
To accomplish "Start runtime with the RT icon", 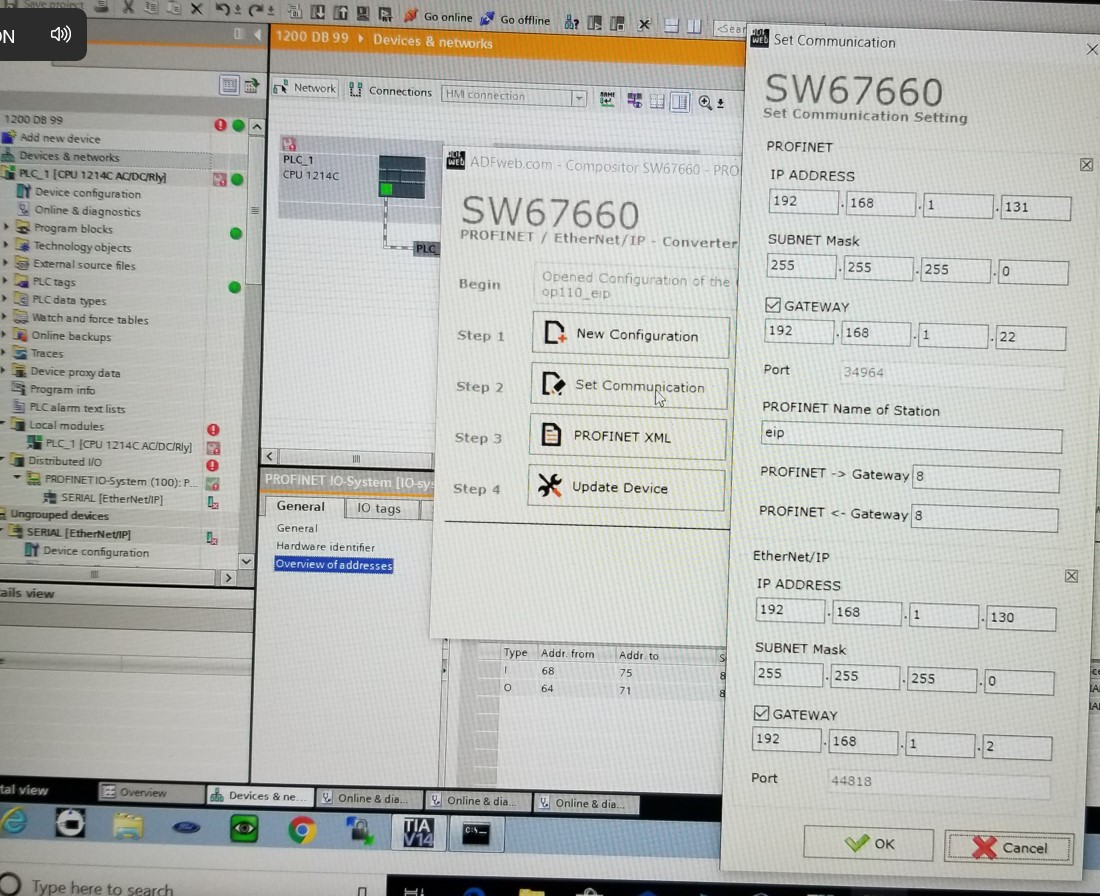I will [x=385, y=14].
